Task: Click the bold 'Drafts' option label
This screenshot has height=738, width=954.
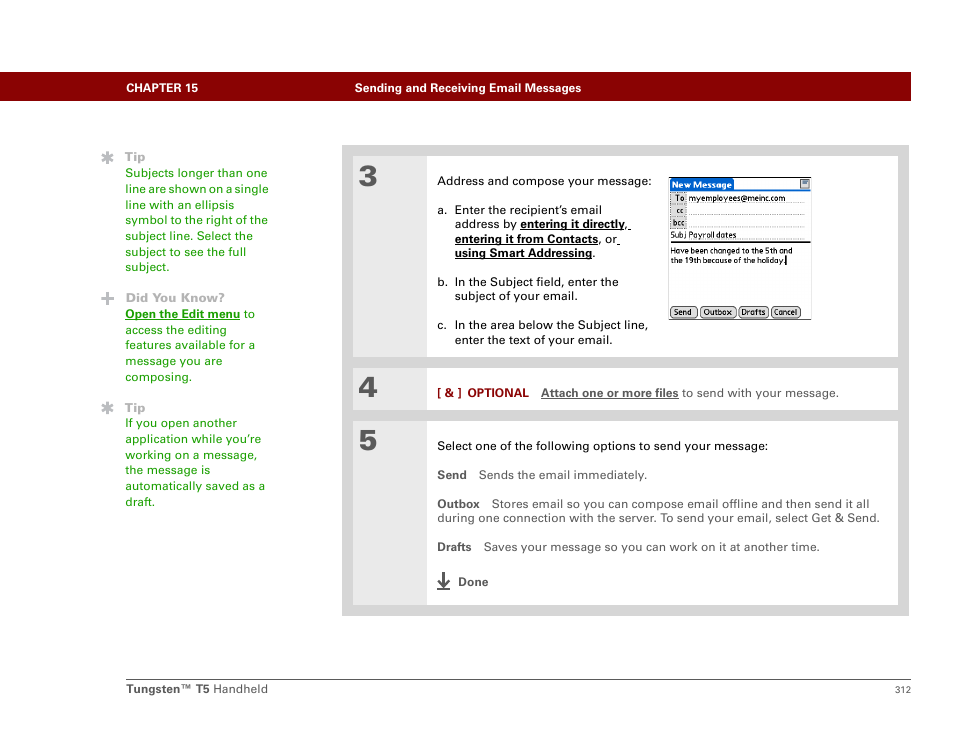Action: [454, 547]
